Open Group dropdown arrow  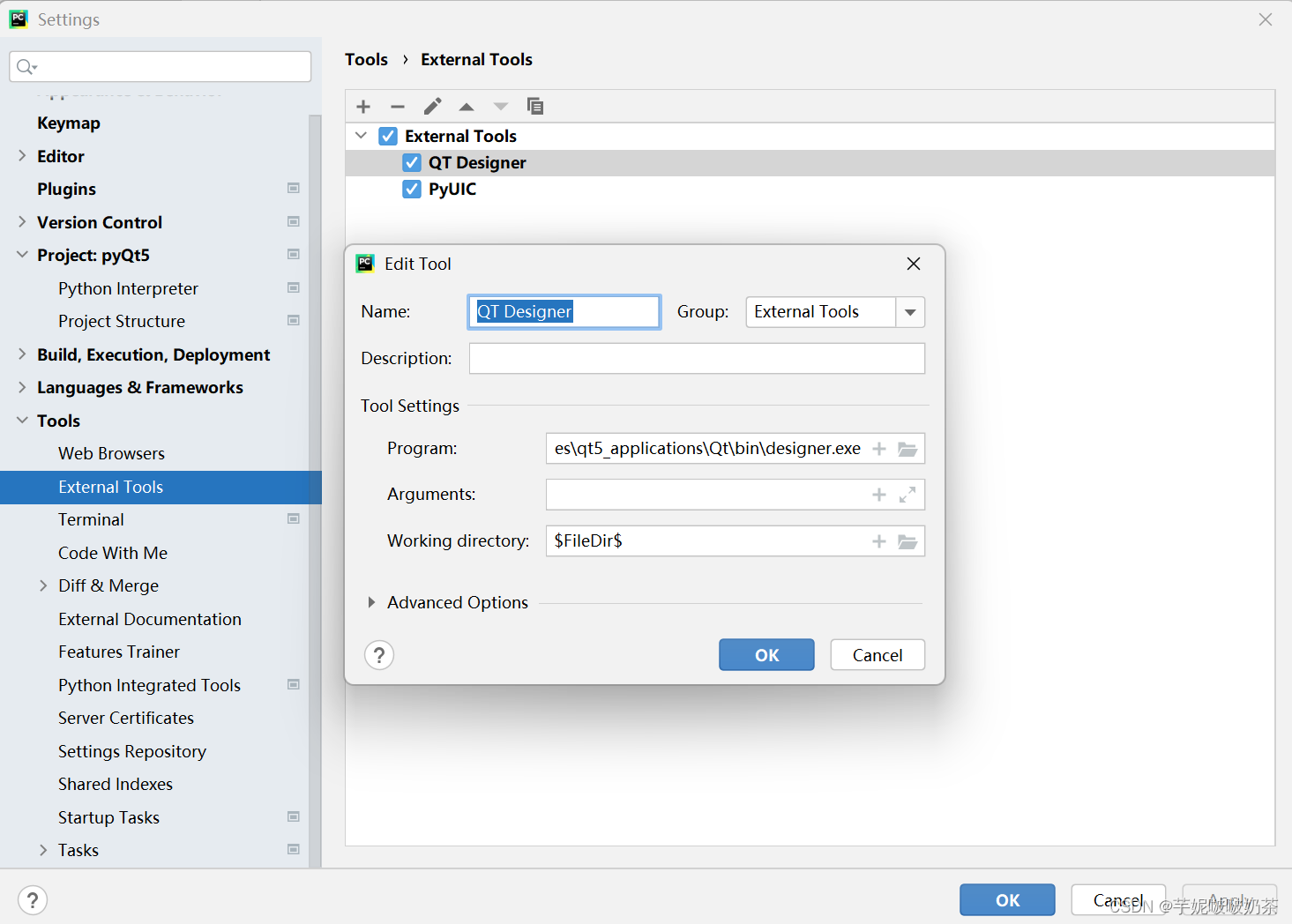click(910, 312)
